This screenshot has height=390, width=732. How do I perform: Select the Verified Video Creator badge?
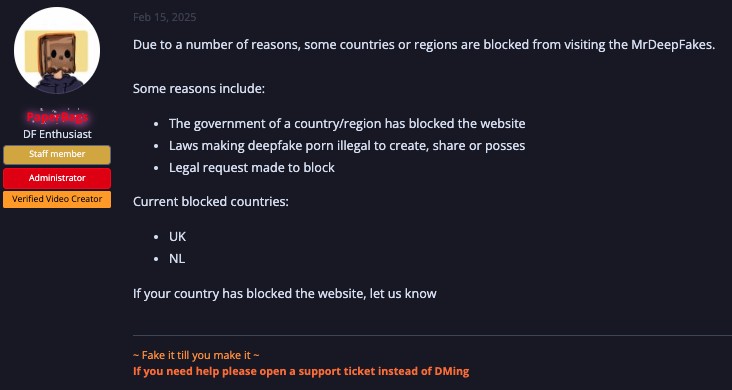coord(57,199)
